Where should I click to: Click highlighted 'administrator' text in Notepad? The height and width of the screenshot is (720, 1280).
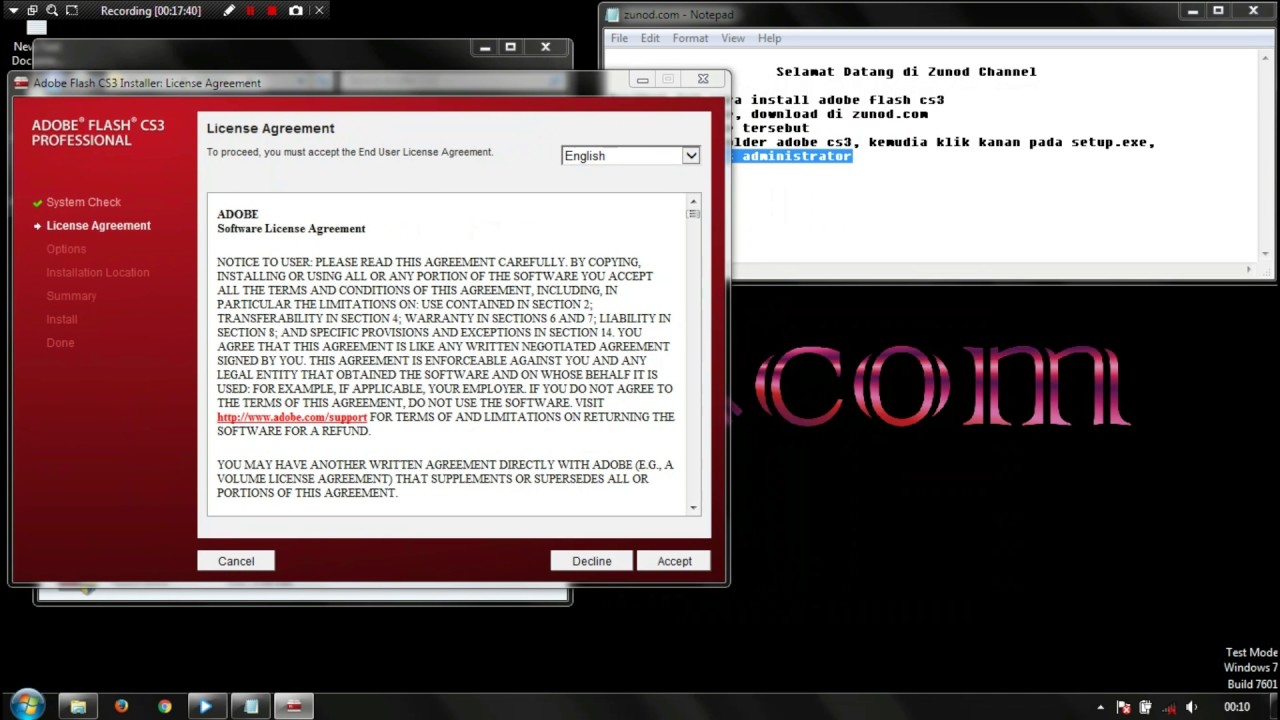[x=796, y=156]
